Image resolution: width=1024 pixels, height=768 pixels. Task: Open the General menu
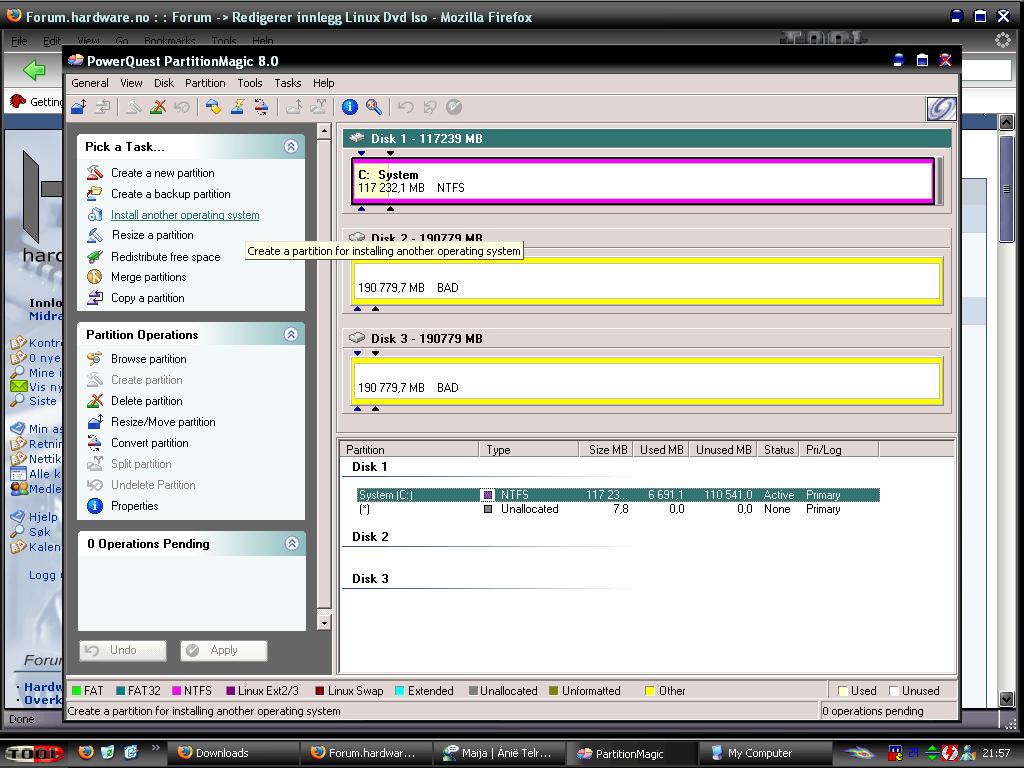(x=90, y=83)
